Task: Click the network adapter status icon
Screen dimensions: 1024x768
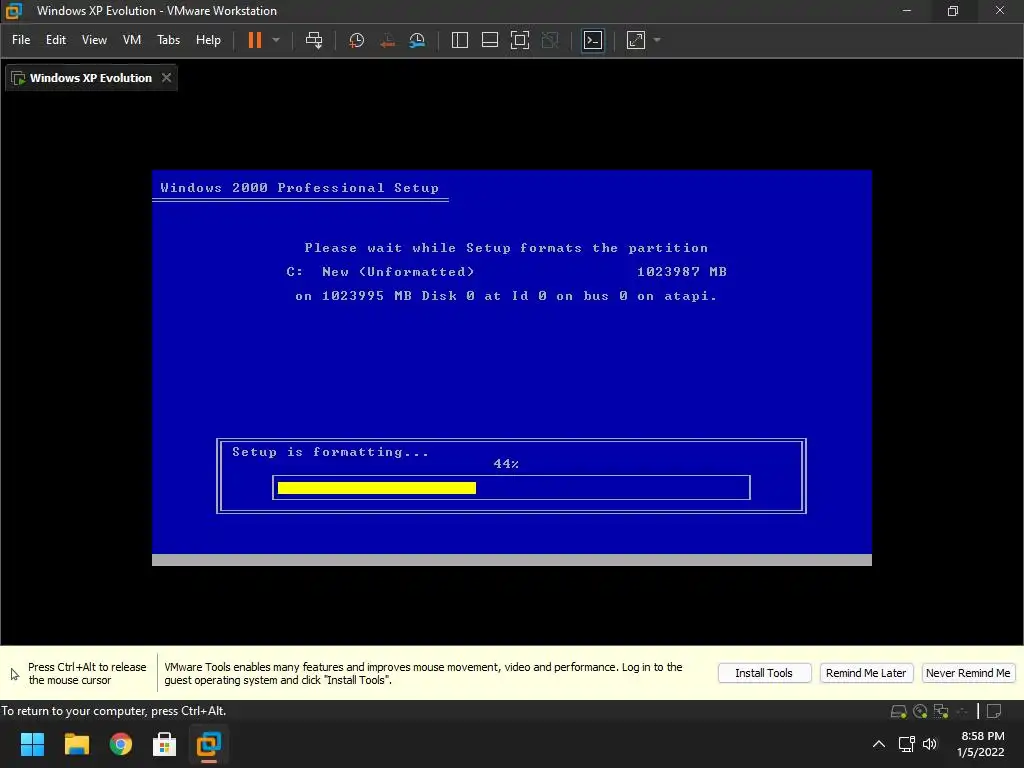Action: [941, 711]
